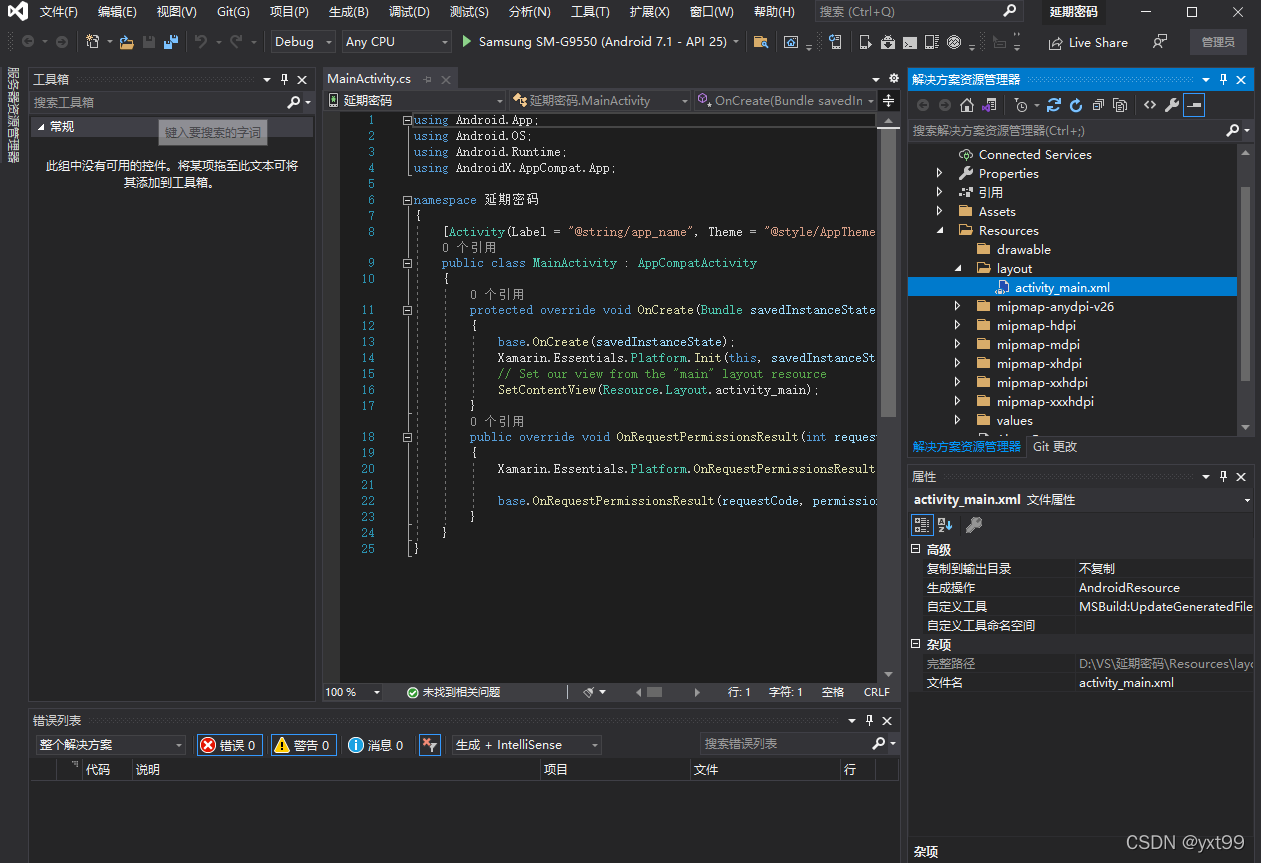Click the View Code icon in Solution Explorer
1261x863 pixels.
(x=1150, y=105)
